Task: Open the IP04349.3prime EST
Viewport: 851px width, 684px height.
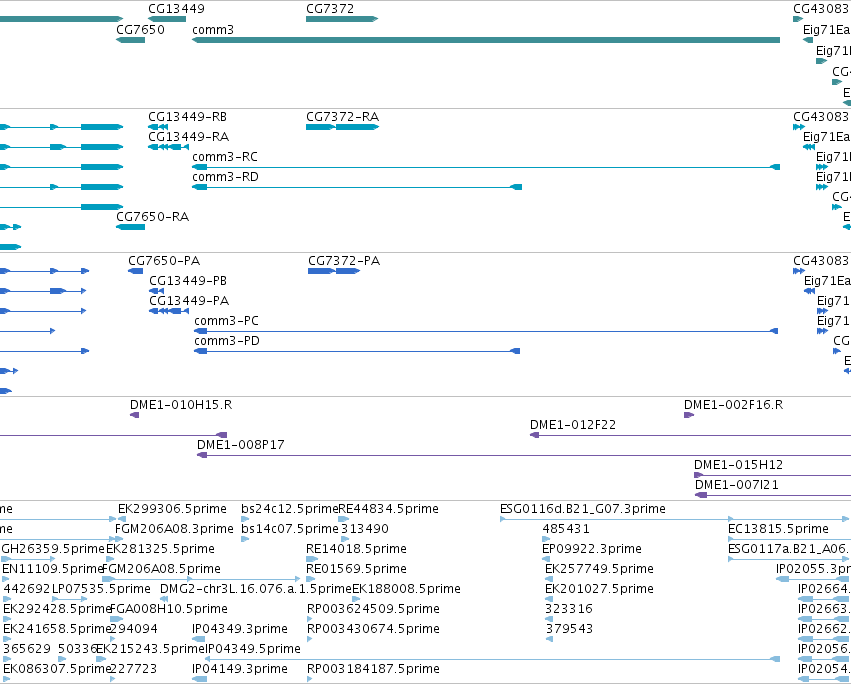Action: [240, 629]
